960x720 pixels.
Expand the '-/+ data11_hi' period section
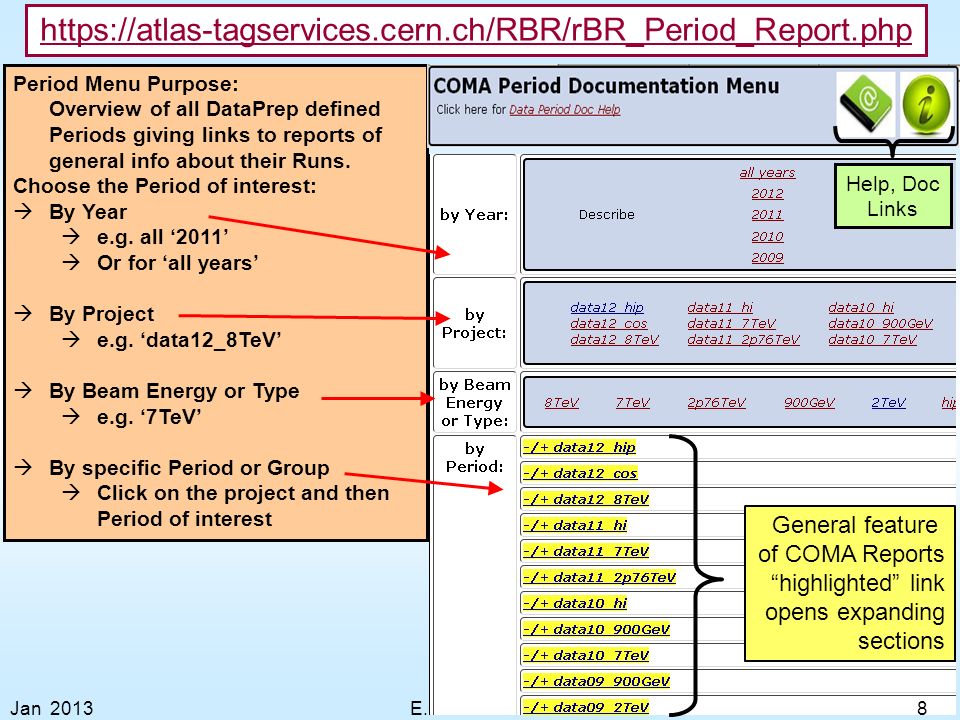click(x=575, y=525)
